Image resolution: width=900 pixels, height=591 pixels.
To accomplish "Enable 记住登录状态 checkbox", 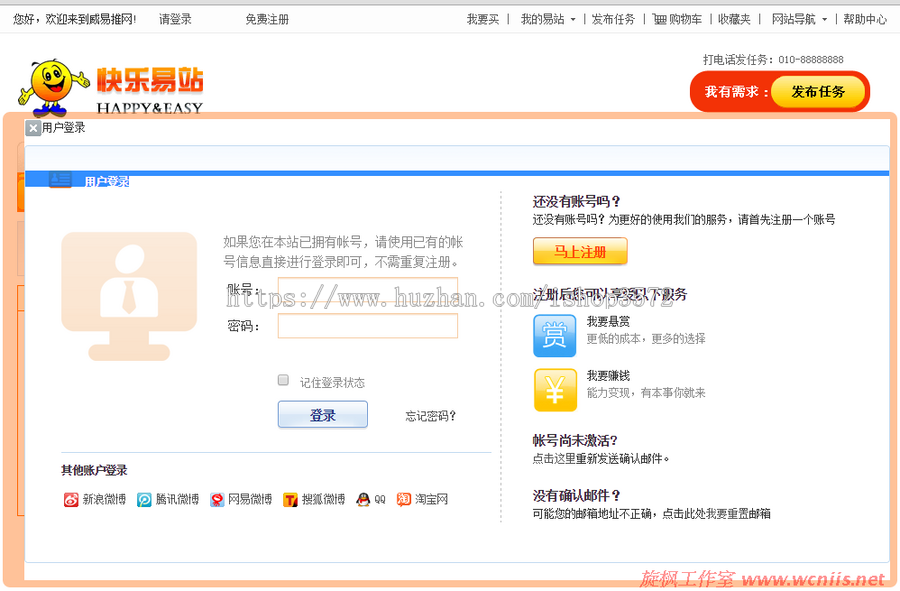I will click(283, 379).
